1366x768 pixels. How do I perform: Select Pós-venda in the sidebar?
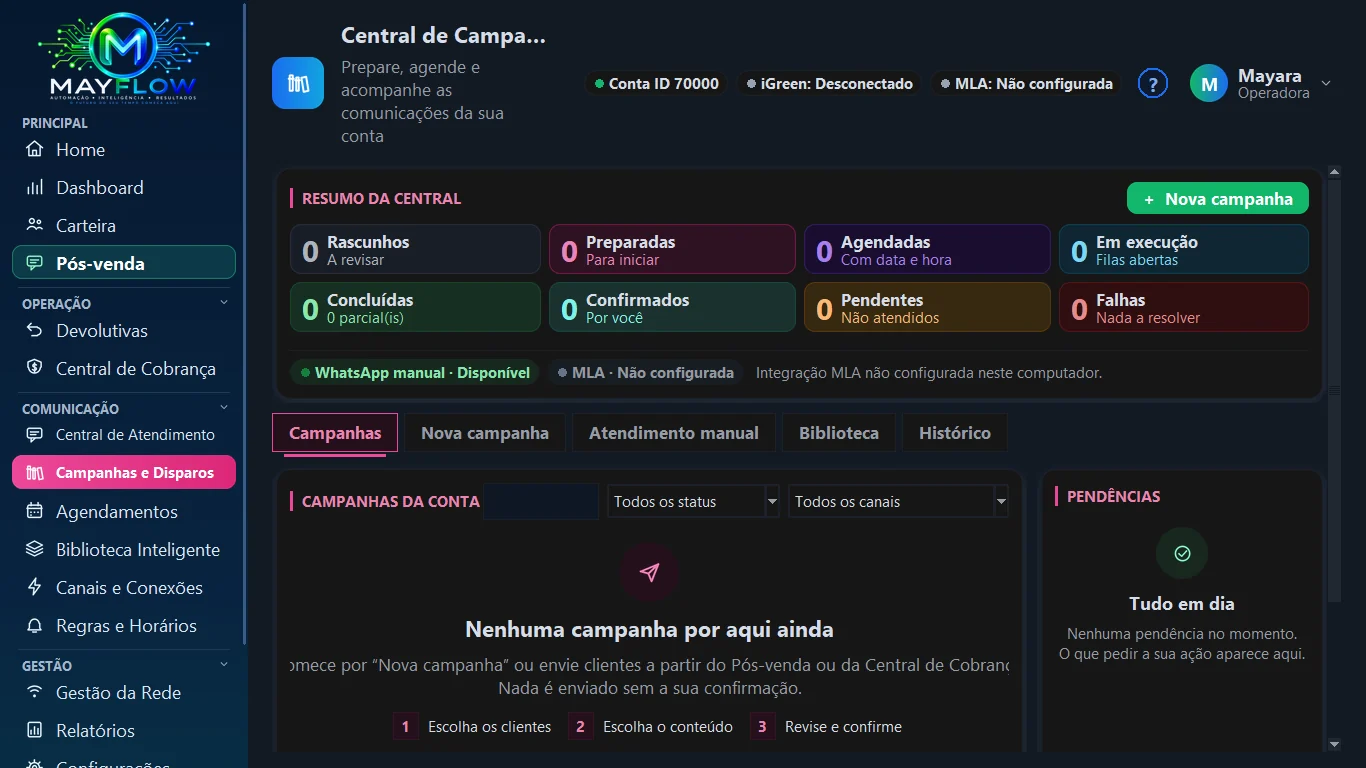(124, 264)
